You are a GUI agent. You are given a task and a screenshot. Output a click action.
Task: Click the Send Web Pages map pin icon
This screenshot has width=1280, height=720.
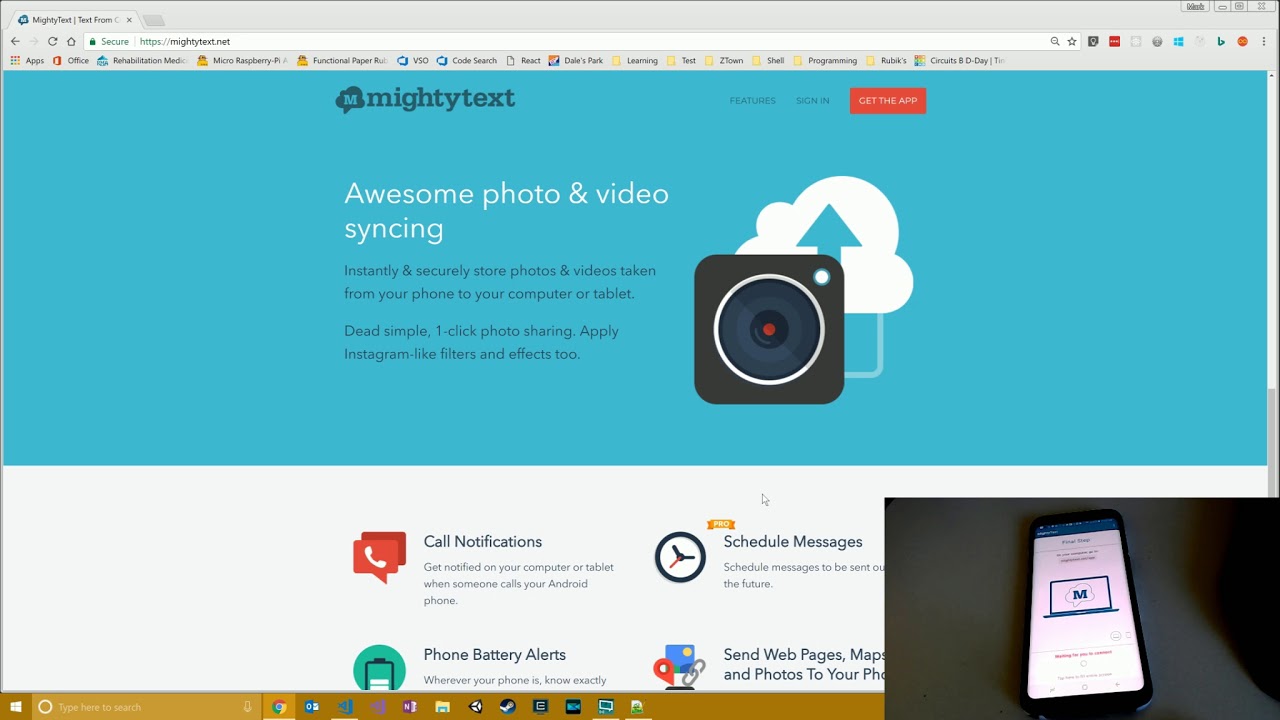click(680, 667)
